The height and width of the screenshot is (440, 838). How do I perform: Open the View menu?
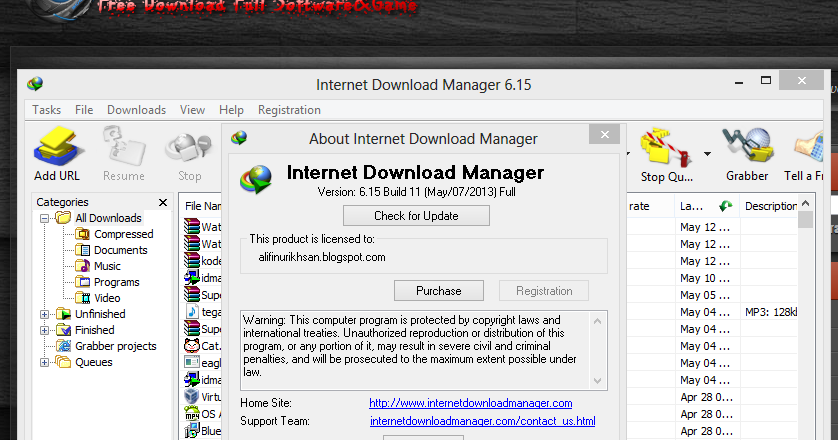click(x=192, y=110)
